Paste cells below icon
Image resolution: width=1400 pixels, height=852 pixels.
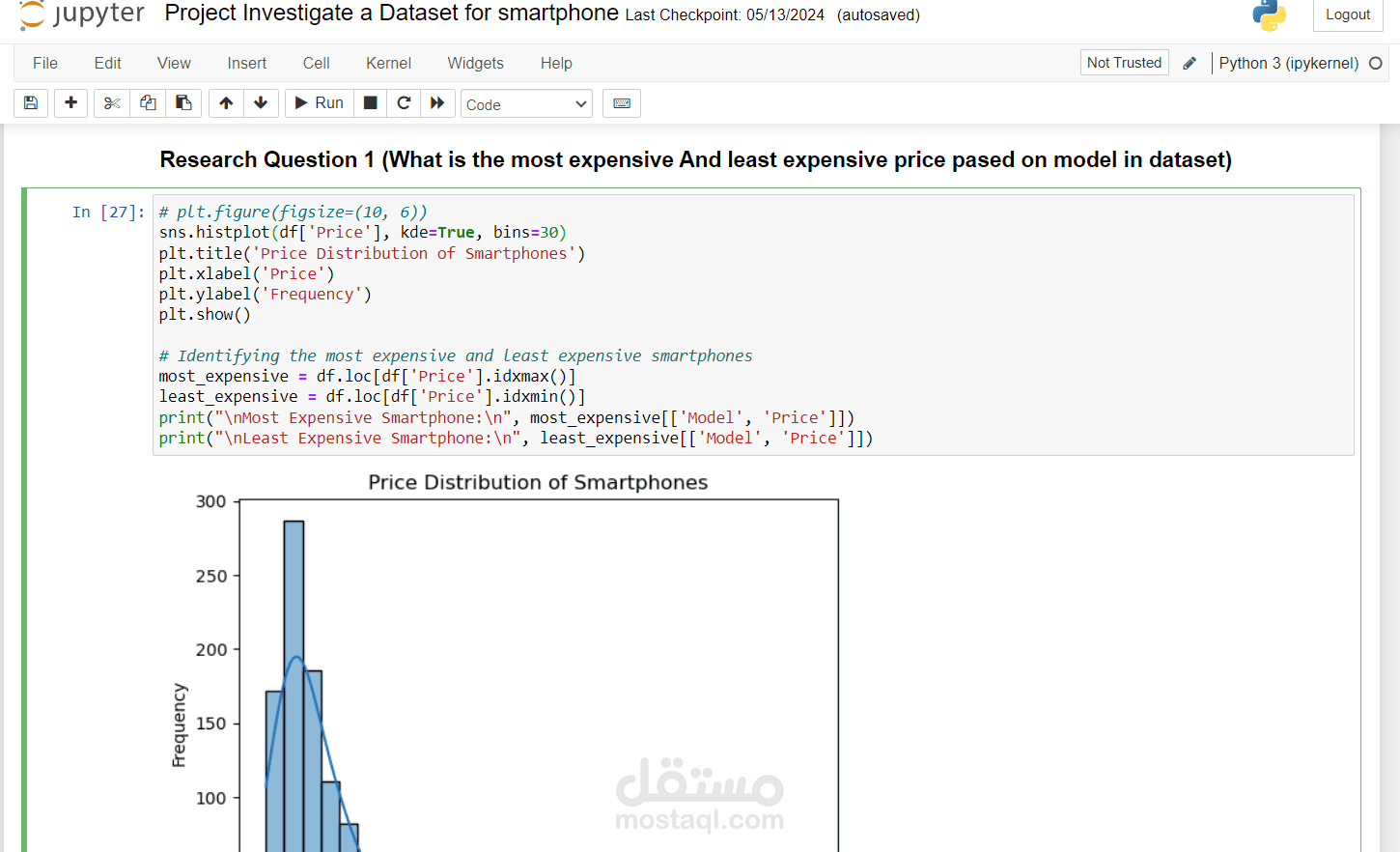coord(183,103)
